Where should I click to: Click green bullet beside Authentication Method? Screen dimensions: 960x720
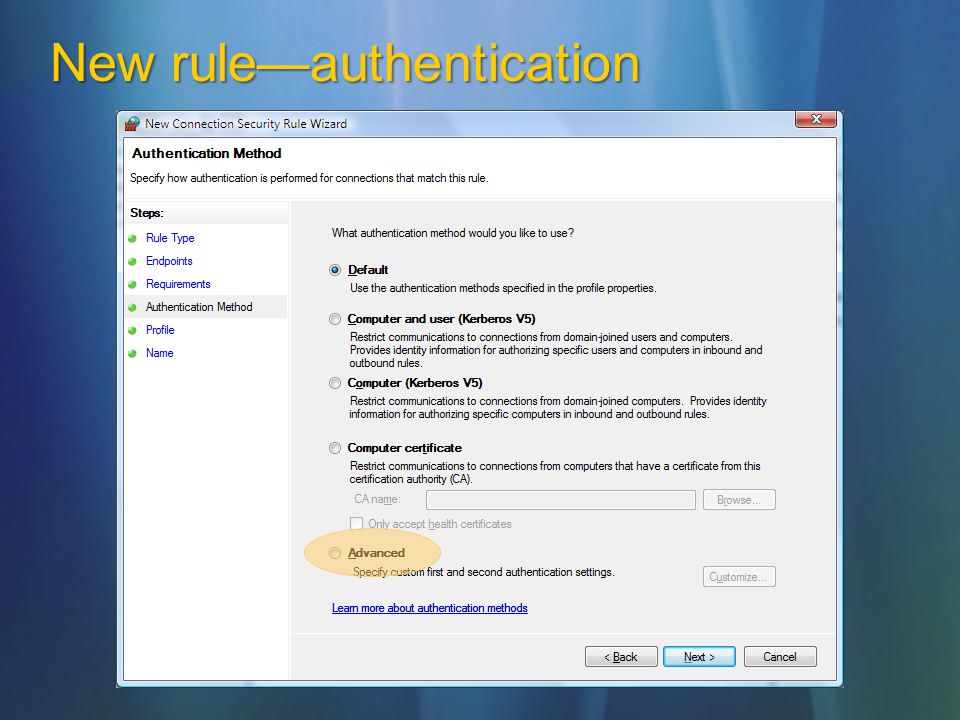pos(132,307)
